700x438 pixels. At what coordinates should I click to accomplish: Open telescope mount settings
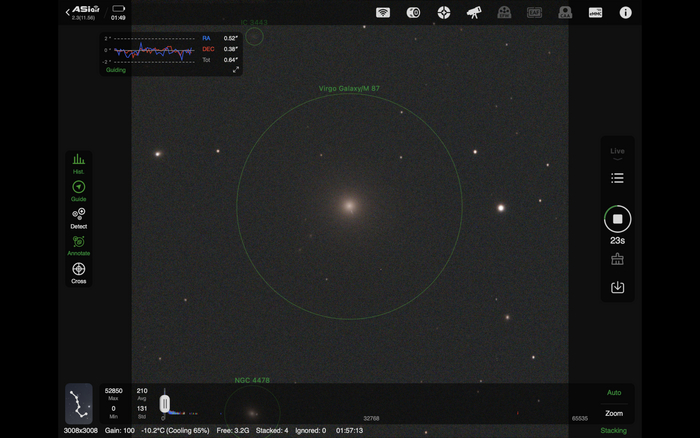pyautogui.click(x=474, y=13)
